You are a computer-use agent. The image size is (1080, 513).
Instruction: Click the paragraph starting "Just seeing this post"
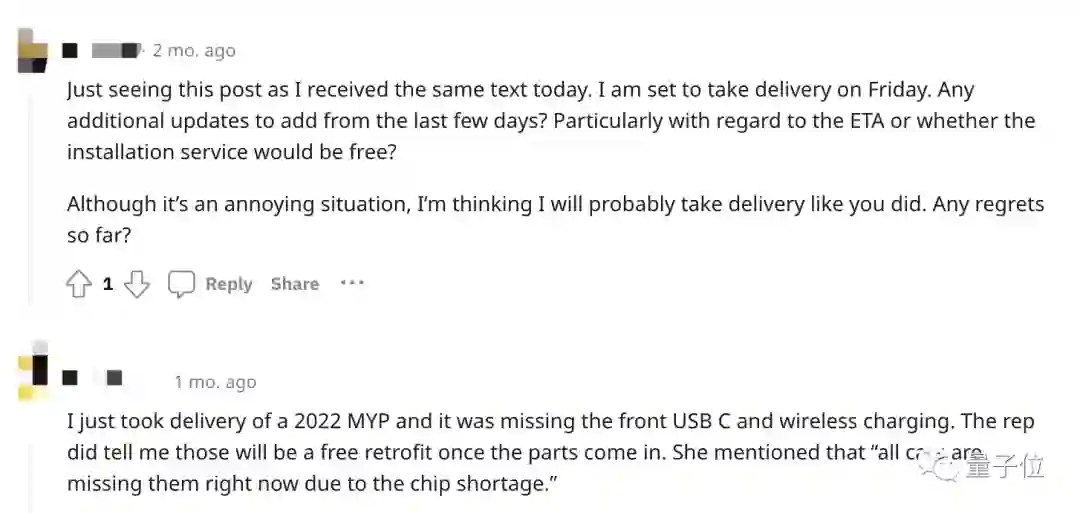click(550, 120)
